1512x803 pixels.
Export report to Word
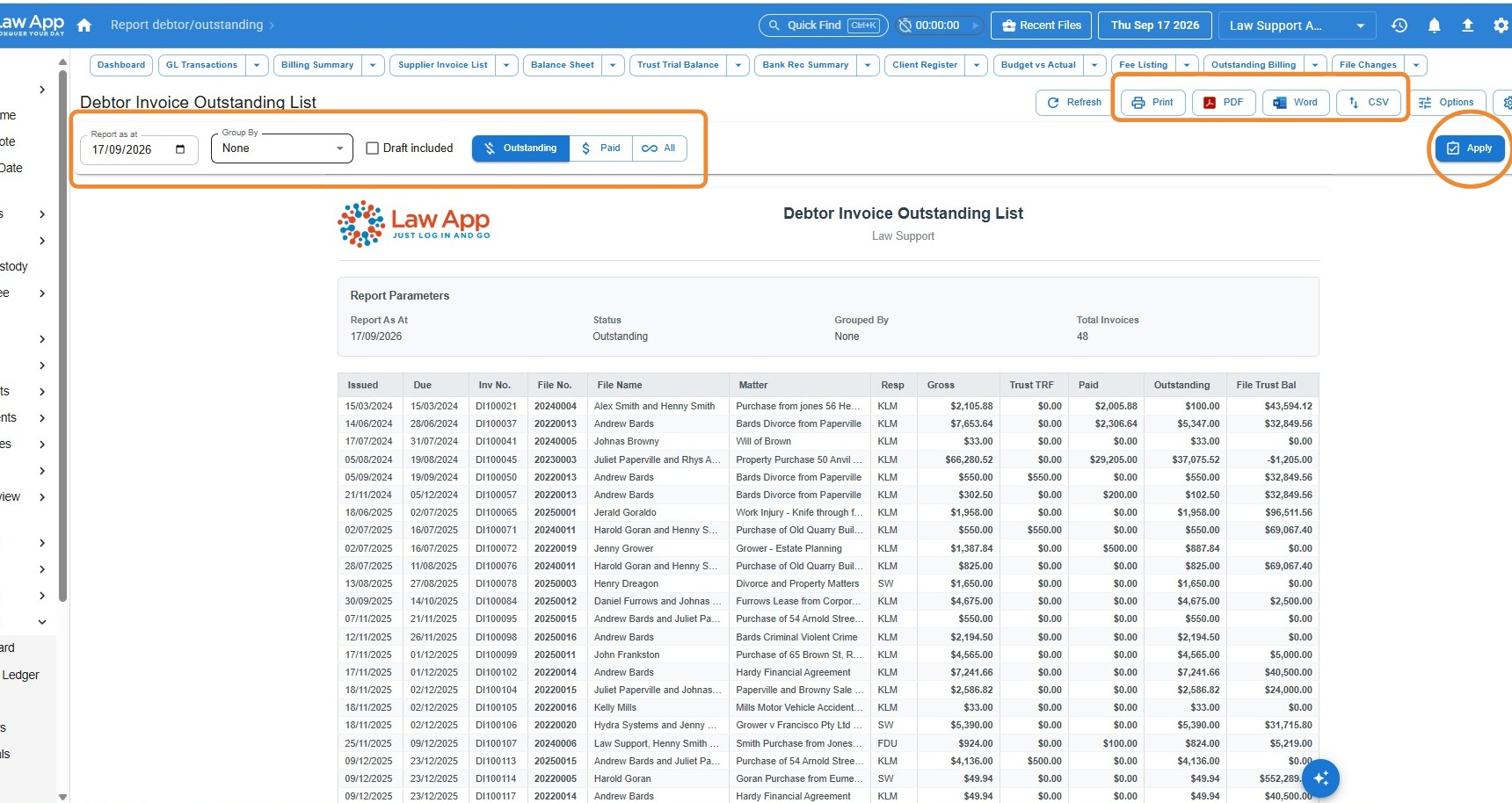click(x=1296, y=102)
